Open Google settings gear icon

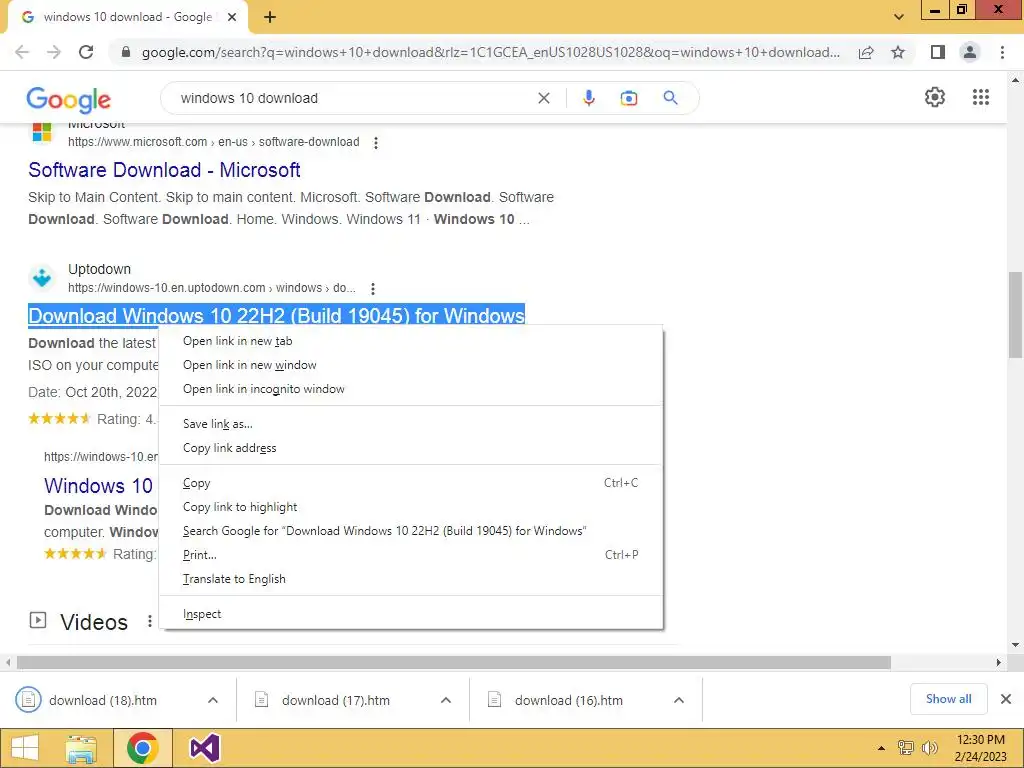(935, 97)
